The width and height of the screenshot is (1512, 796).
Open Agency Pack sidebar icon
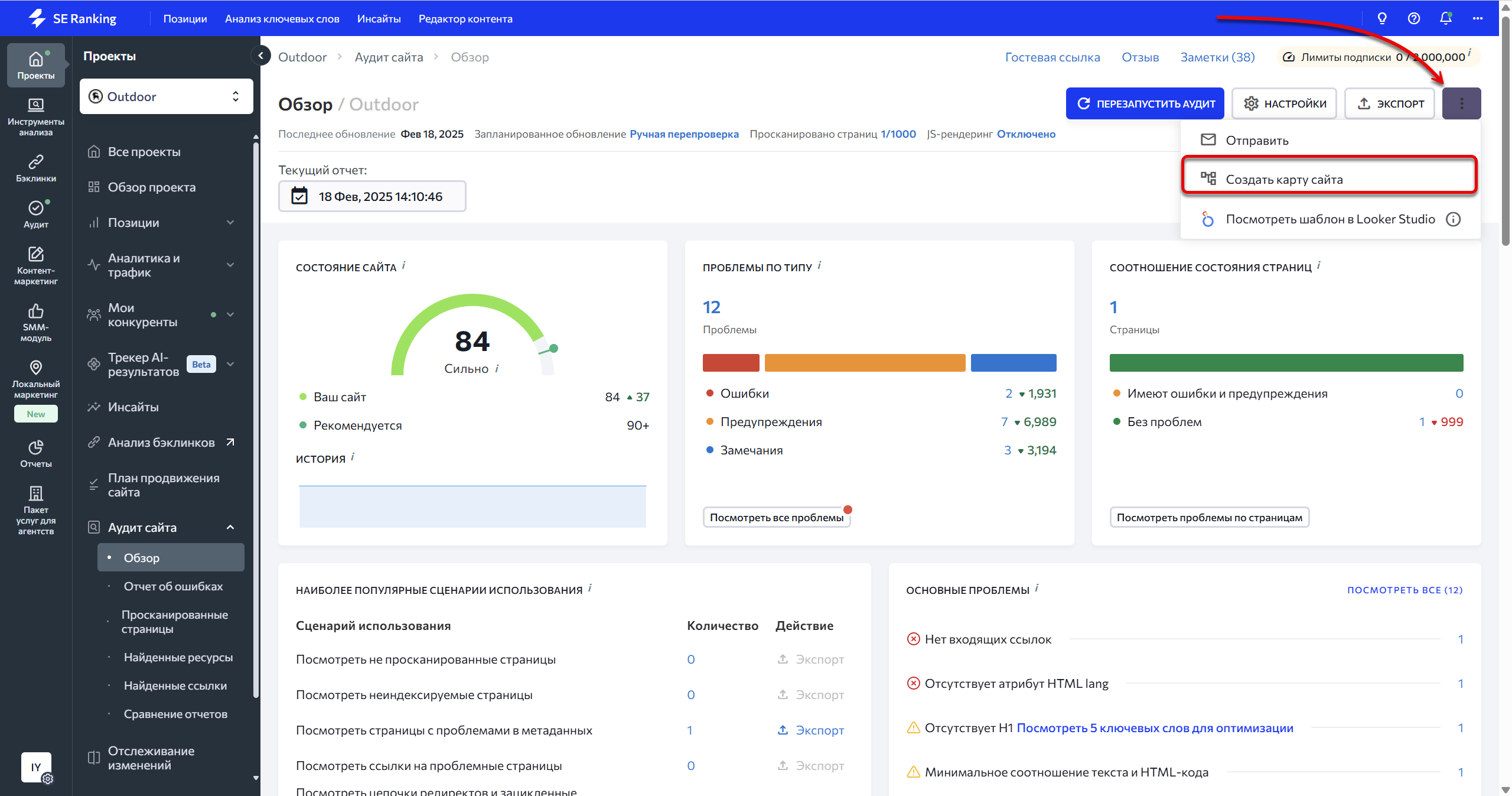(36, 511)
